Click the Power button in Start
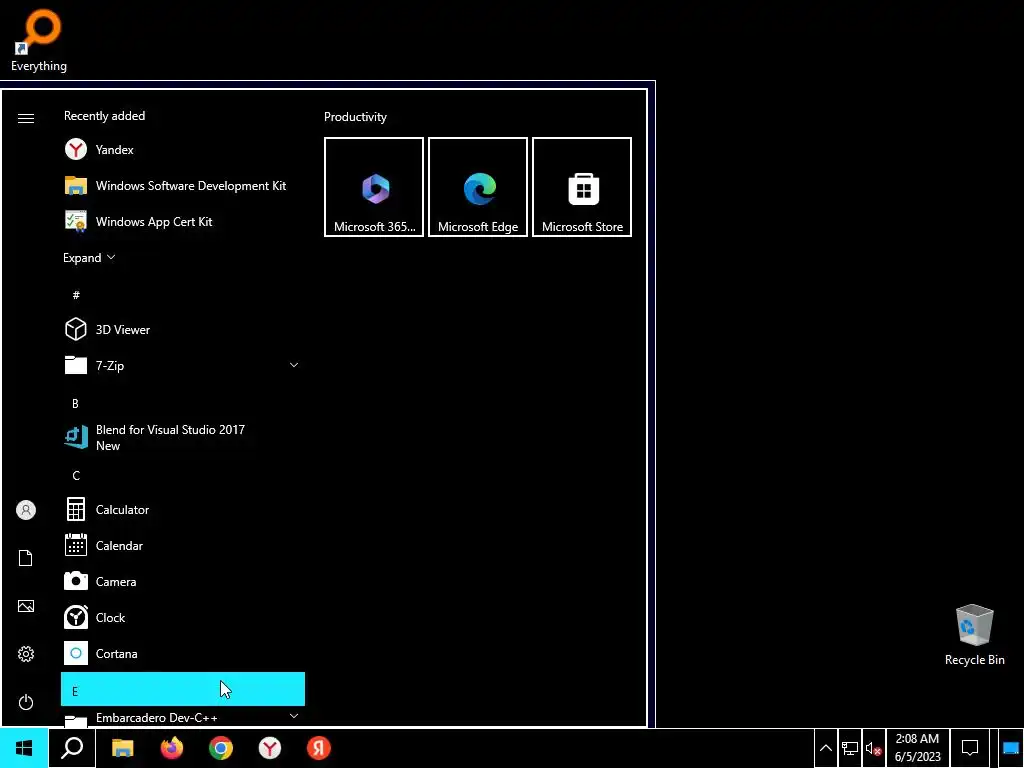 tap(26, 702)
